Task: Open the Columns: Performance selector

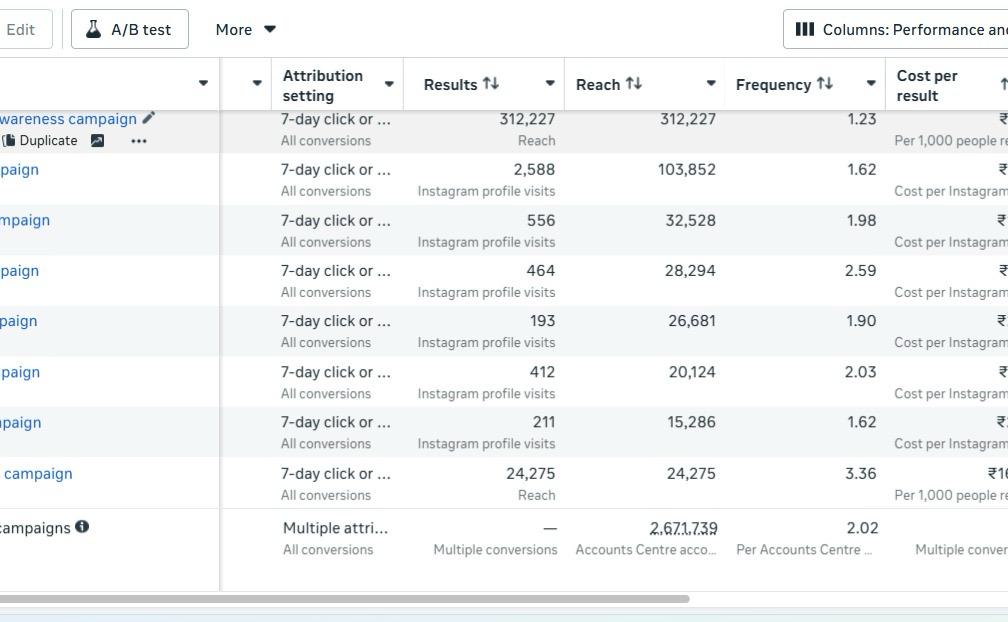Action: [896, 29]
